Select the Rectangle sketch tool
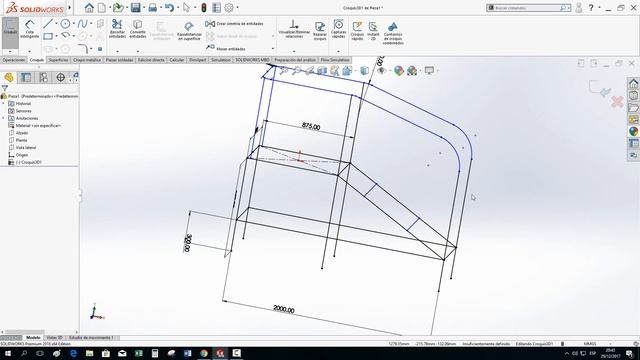Viewport: 640px width, 360px height. (x=48, y=36)
